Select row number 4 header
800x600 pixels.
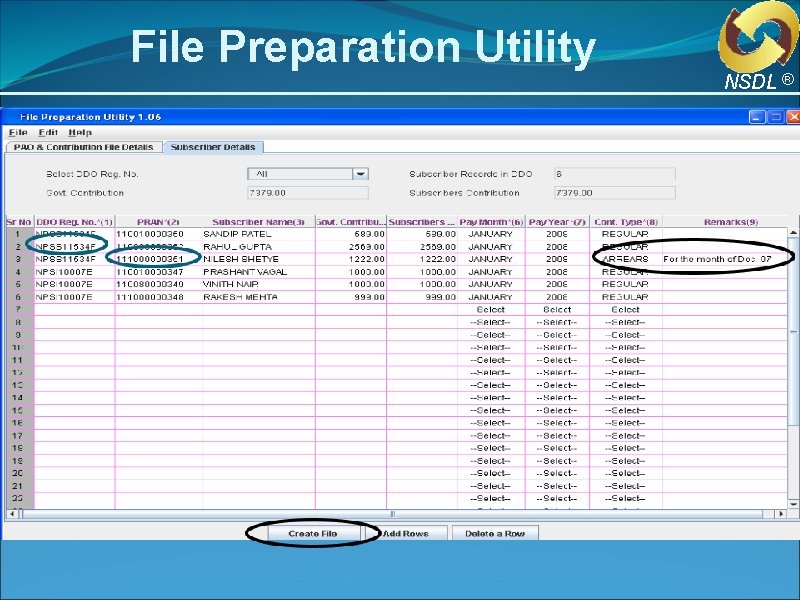point(19,272)
